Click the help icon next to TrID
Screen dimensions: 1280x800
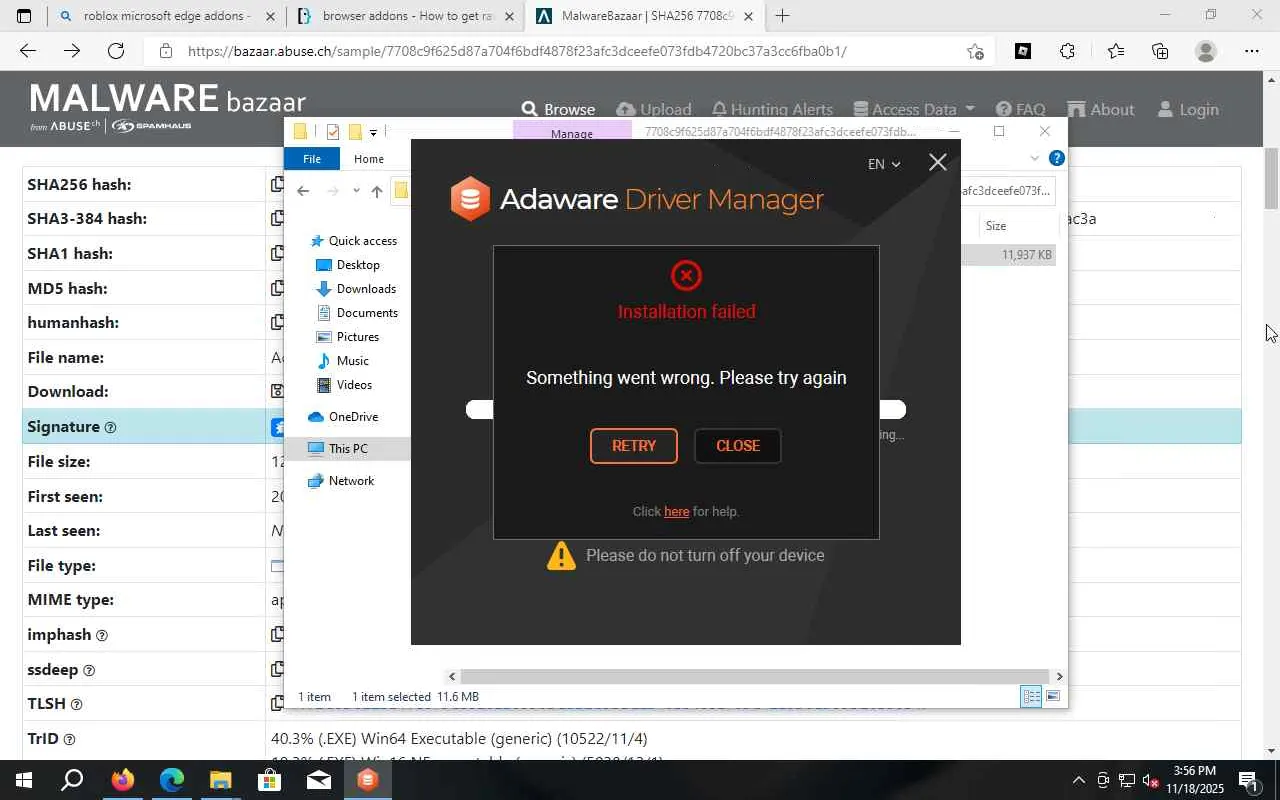69,740
